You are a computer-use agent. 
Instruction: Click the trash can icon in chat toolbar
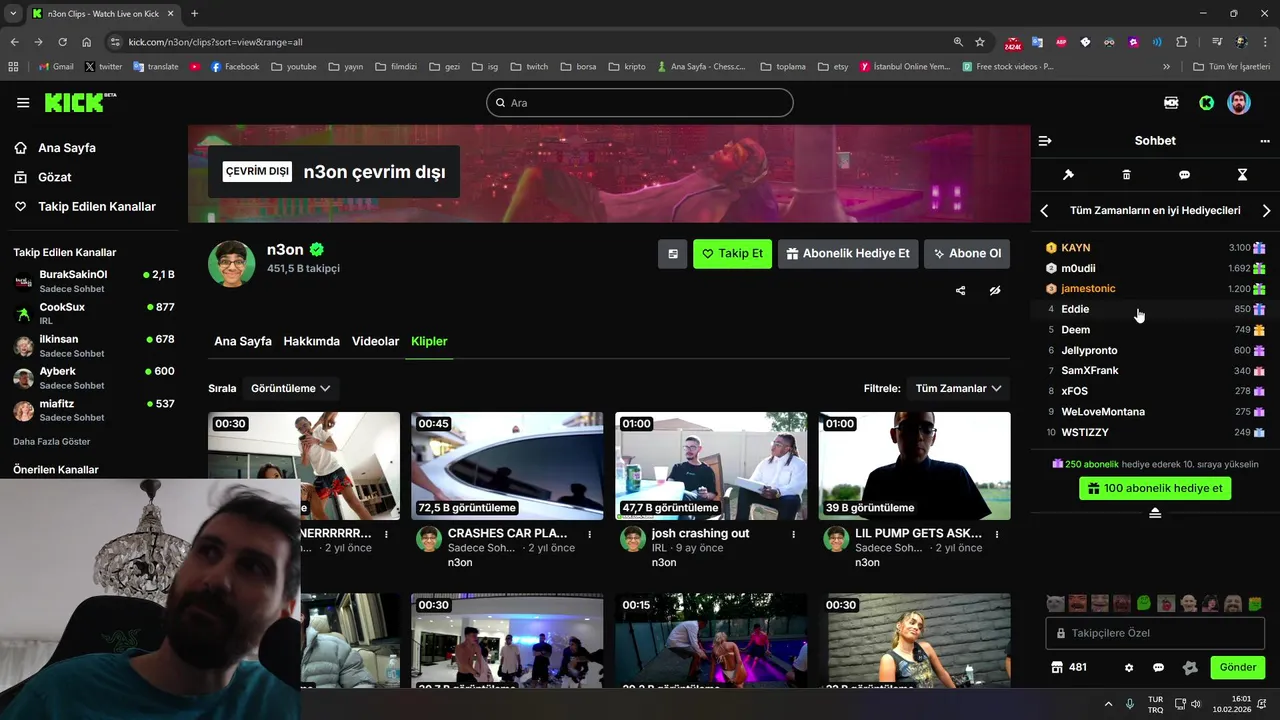(x=1126, y=175)
